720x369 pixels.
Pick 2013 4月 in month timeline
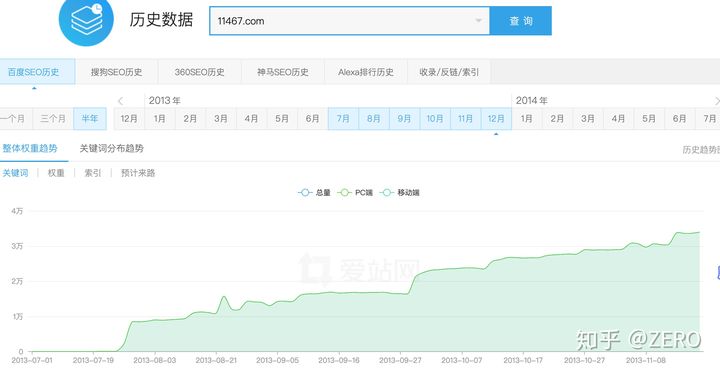coord(251,119)
